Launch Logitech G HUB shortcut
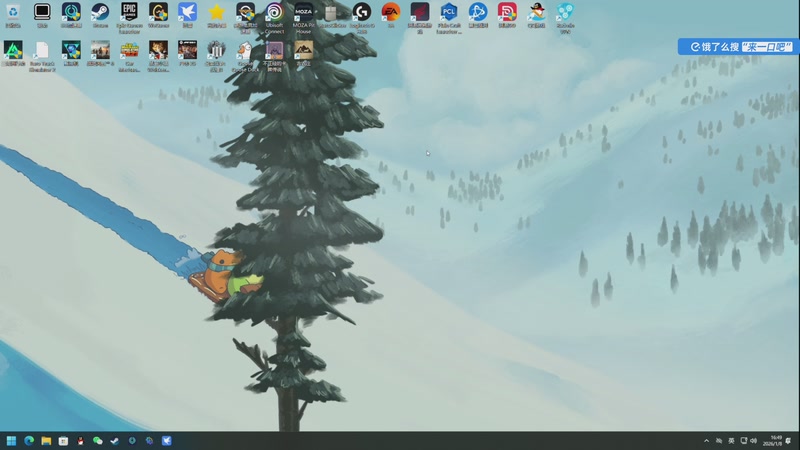The width and height of the screenshot is (800, 450). click(362, 17)
